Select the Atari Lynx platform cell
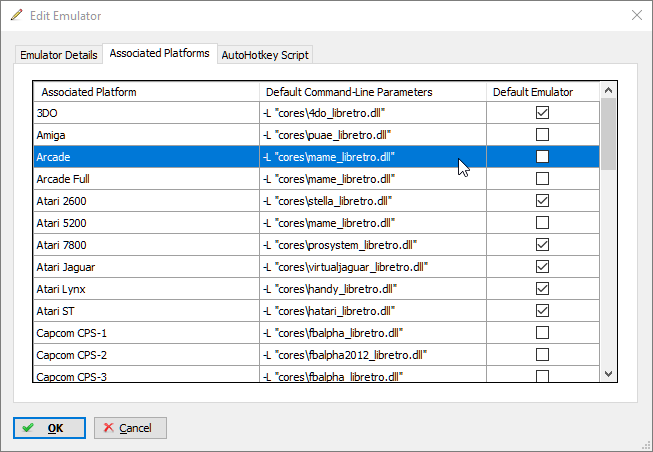Viewport: 653px width, 452px height. (x=147, y=289)
